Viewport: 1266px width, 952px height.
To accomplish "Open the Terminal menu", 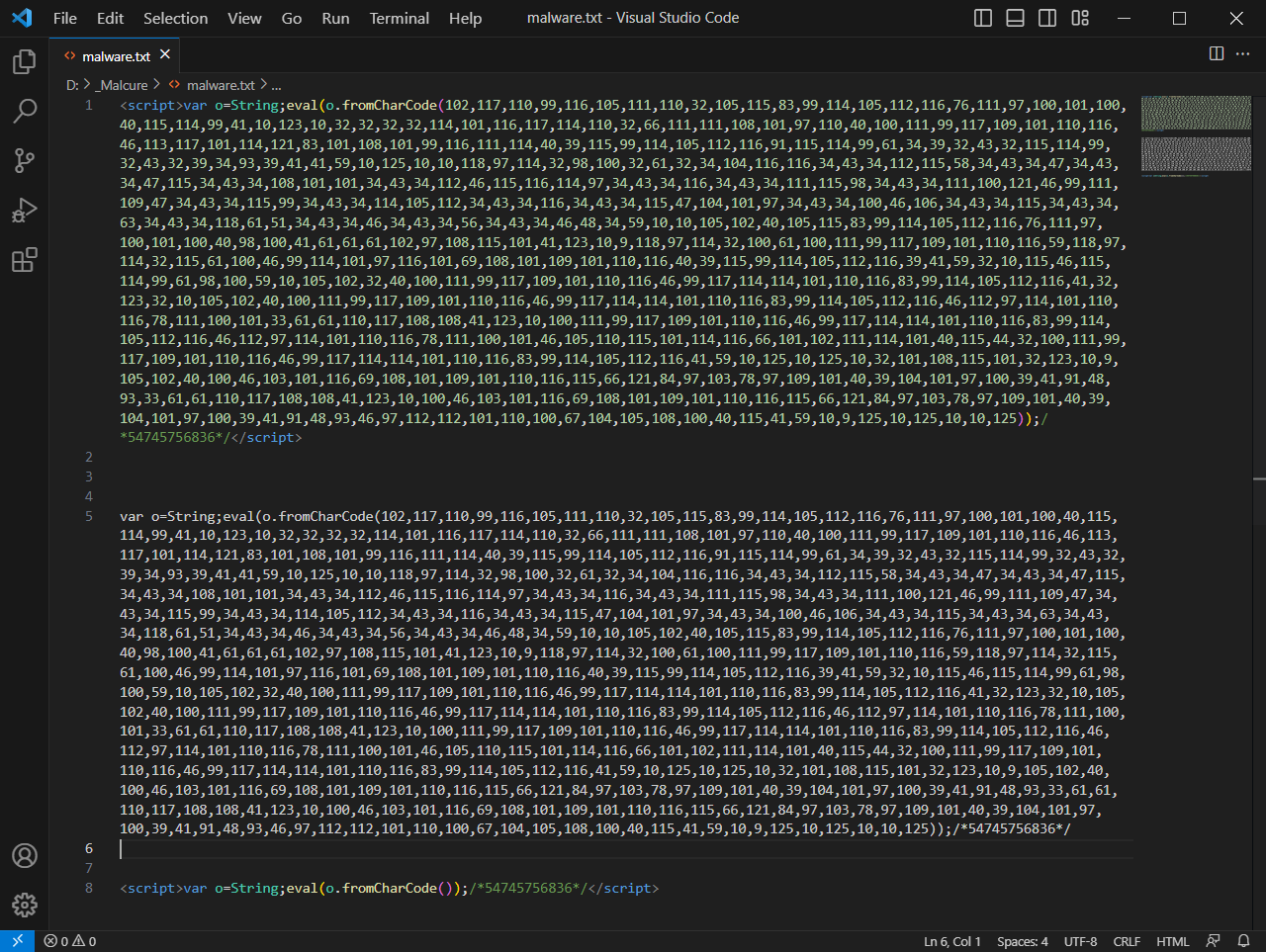I will tap(399, 18).
